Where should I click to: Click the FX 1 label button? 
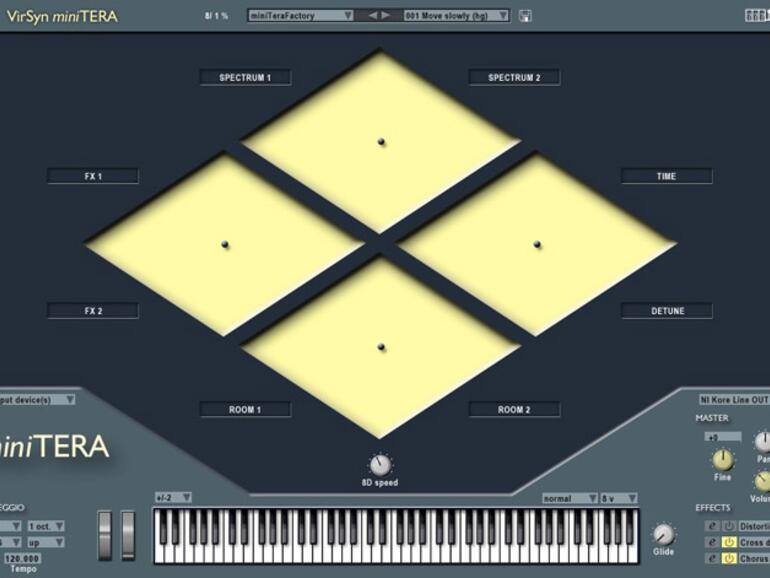(93, 176)
